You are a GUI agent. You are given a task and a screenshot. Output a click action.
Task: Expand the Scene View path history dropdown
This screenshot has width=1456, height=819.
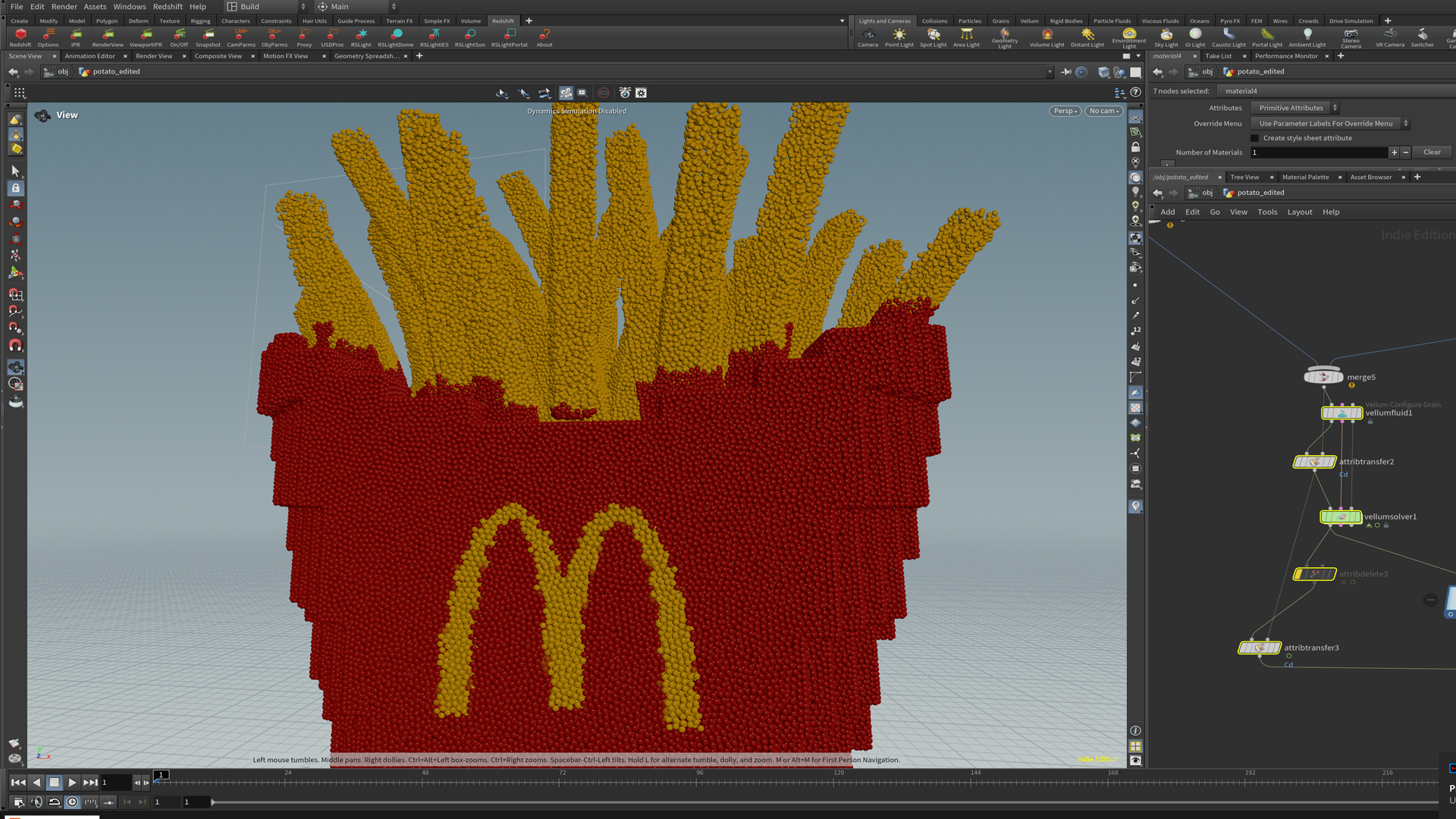pyautogui.click(x=1050, y=72)
